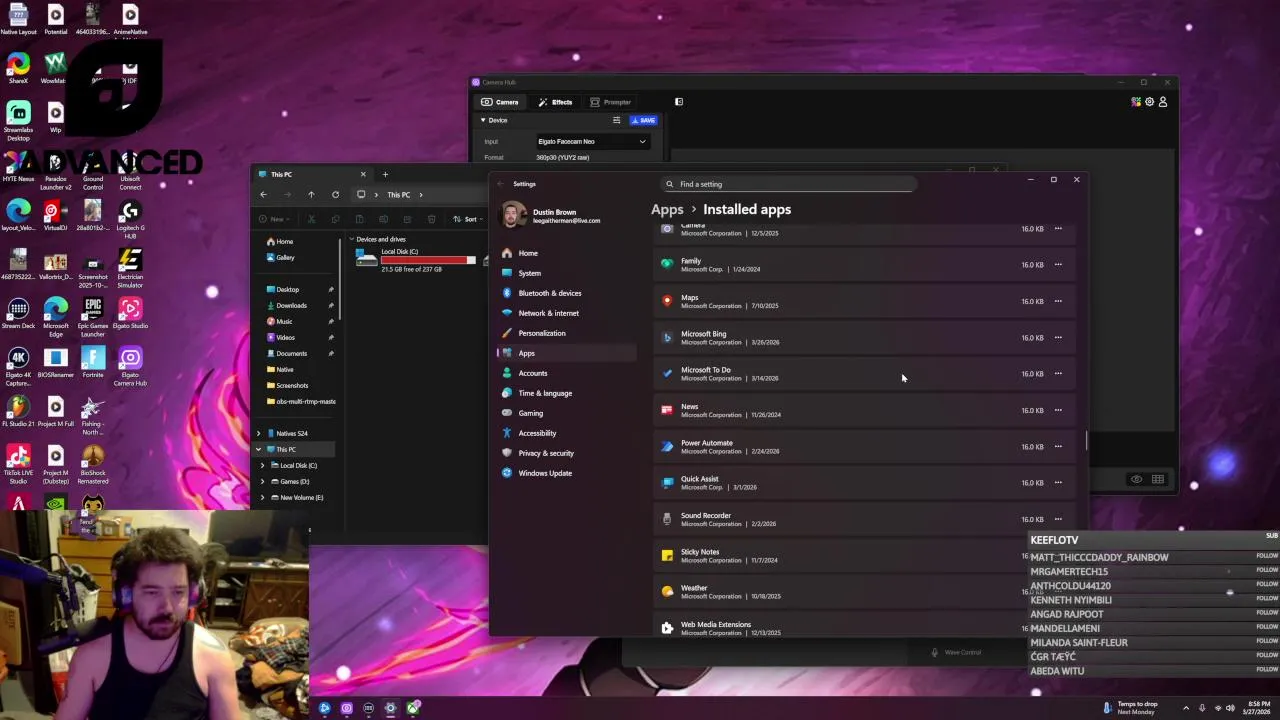Open options menu for News app
This screenshot has height=720, width=1280.
[x=1058, y=410]
